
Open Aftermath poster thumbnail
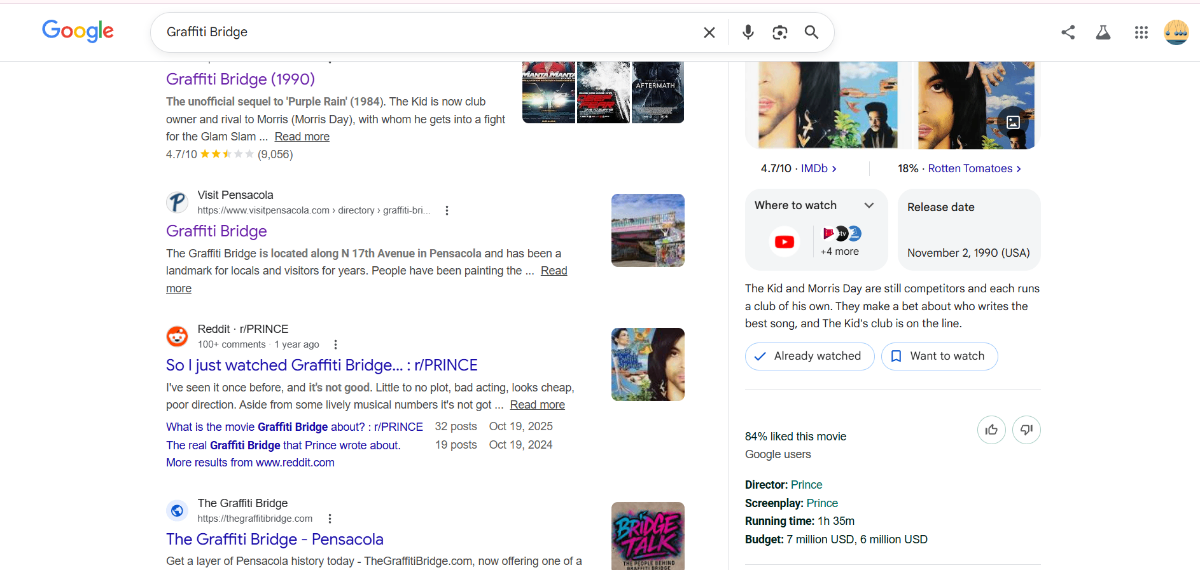tap(658, 92)
